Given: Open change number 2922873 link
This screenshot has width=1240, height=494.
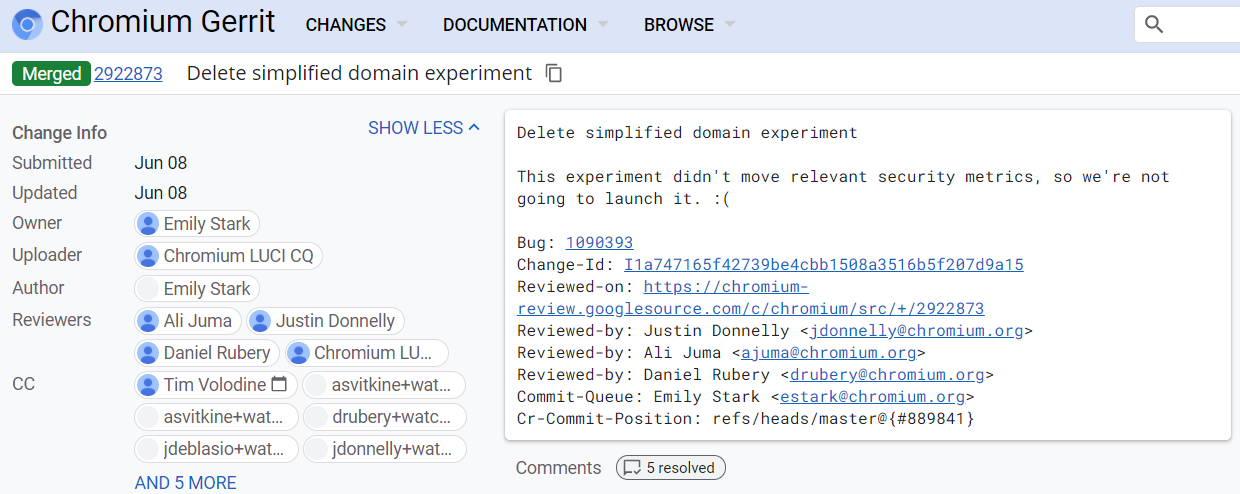Looking at the screenshot, I should (x=128, y=73).
